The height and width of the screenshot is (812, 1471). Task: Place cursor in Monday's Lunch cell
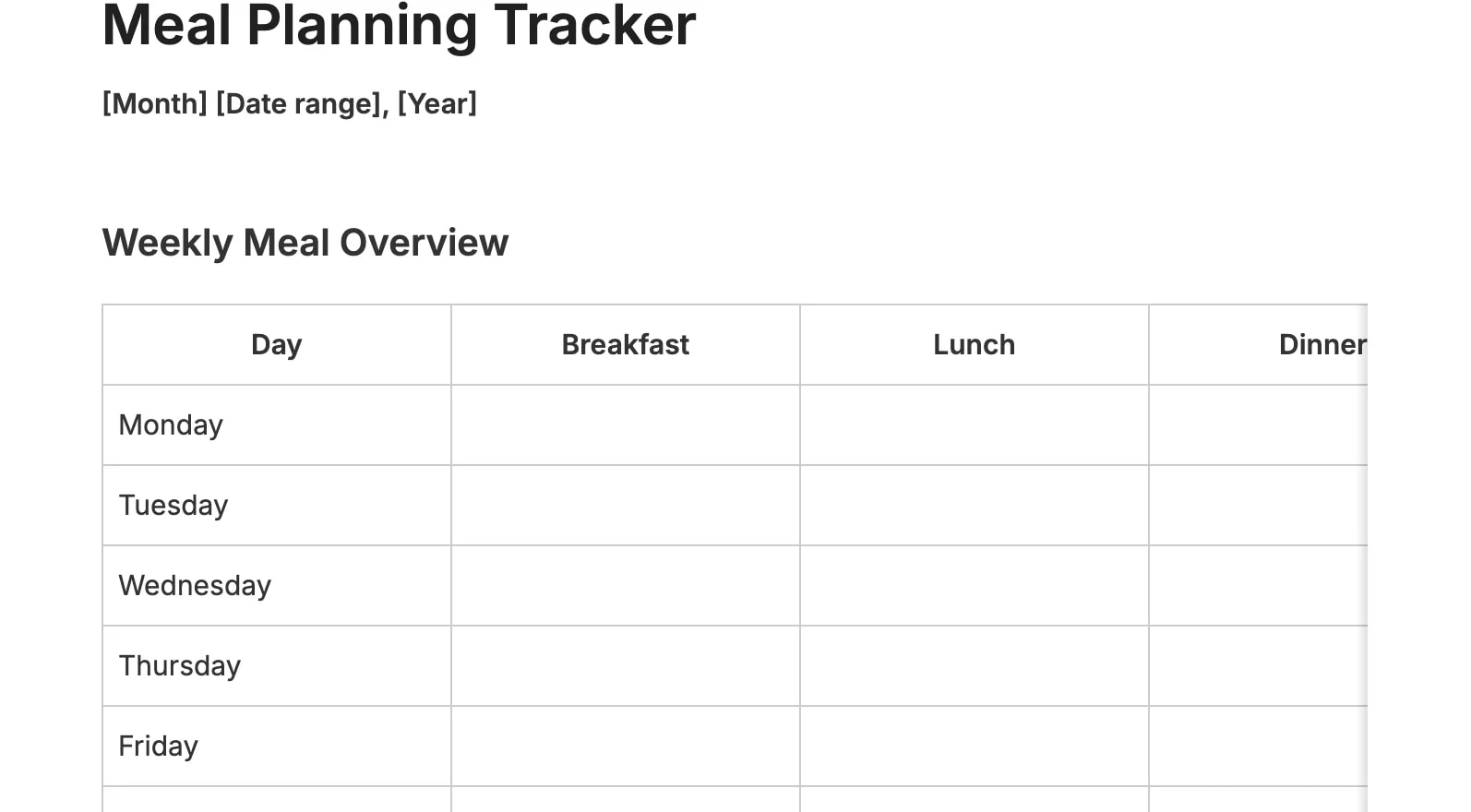coord(974,424)
